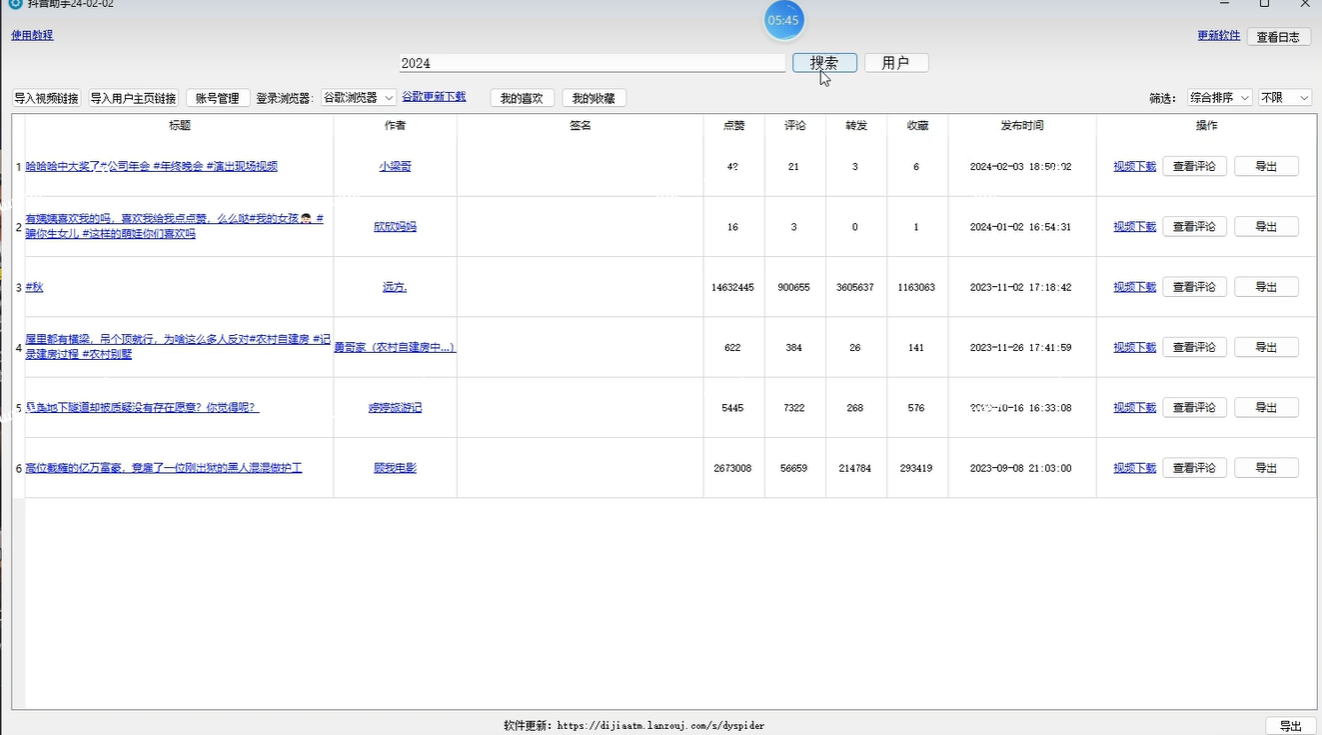Click the 点赞 column header
1322x735 pixels.
coord(733,126)
